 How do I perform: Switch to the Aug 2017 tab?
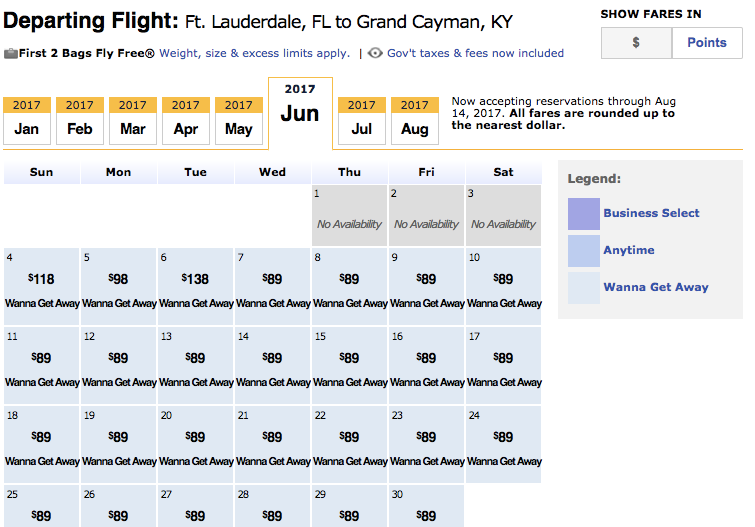click(415, 120)
